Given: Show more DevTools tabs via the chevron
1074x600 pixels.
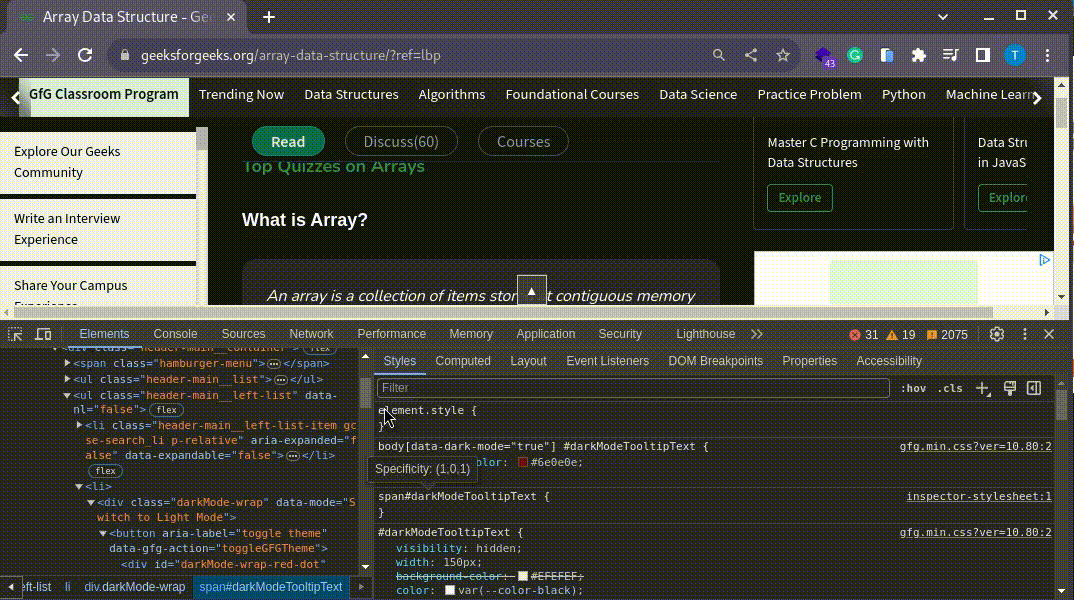Looking at the screenshot, I should pyautogui.click(x=757, y=334).
